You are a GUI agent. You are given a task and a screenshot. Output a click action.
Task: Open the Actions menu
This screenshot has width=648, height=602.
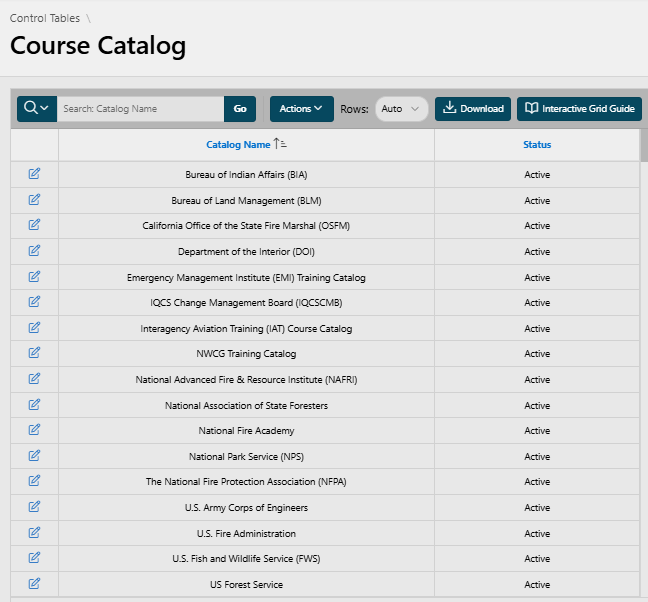(x=302, y=109)
